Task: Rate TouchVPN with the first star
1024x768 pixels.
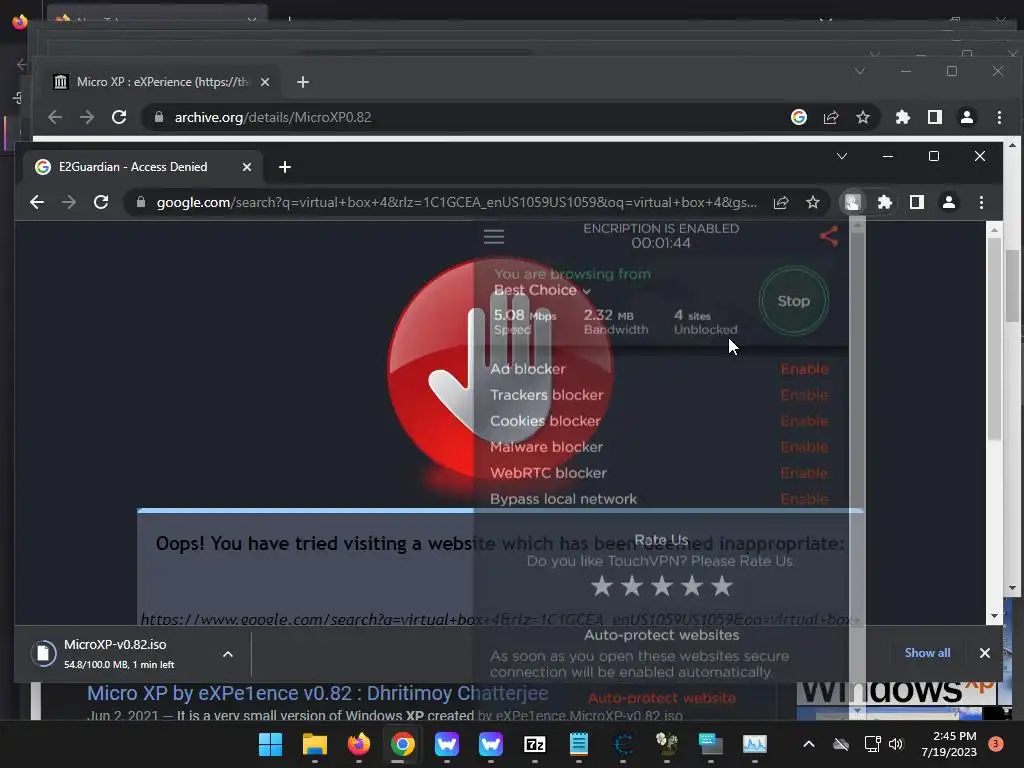Action: pyautogui.click(x=601, y=586)
